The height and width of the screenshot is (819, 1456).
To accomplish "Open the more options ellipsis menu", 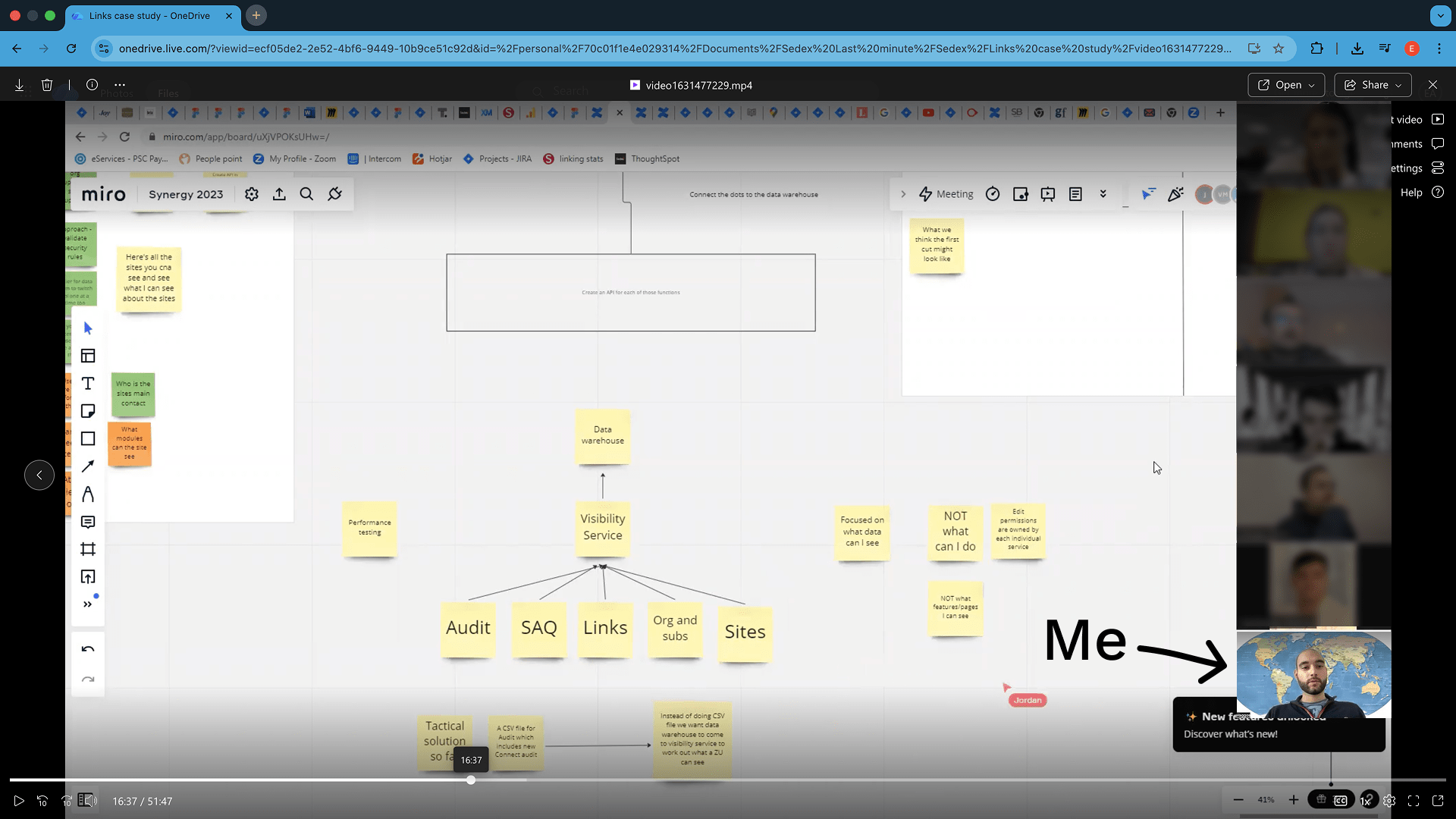I will [120, 85].
